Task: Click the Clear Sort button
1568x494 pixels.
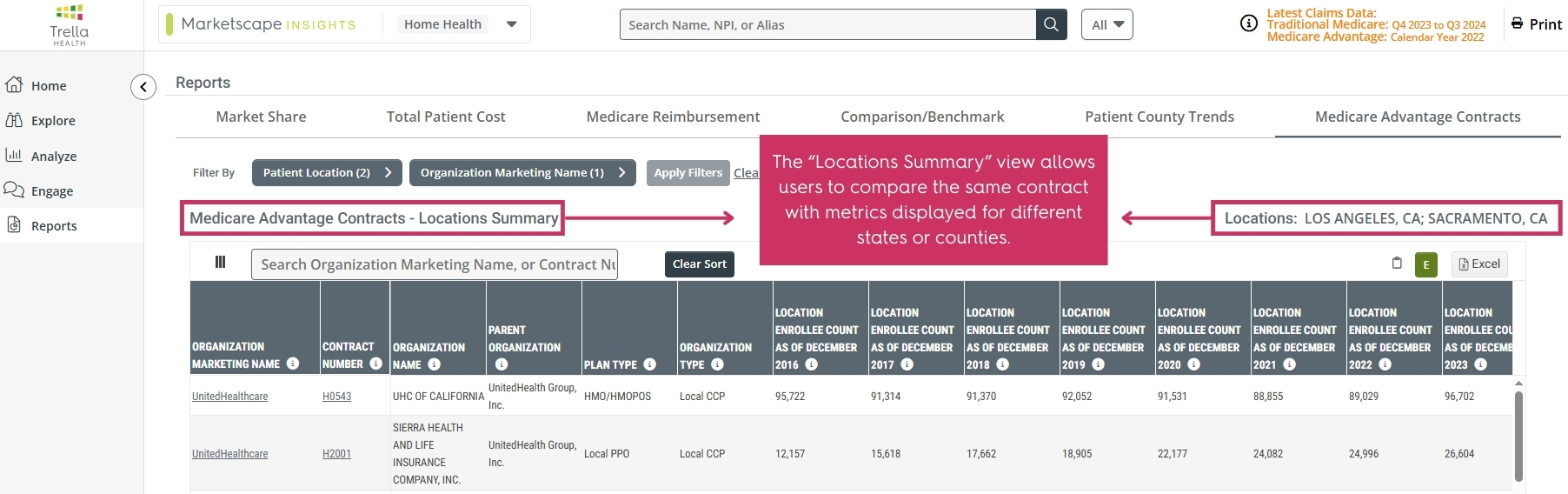Action: click(x=699, y=264)
